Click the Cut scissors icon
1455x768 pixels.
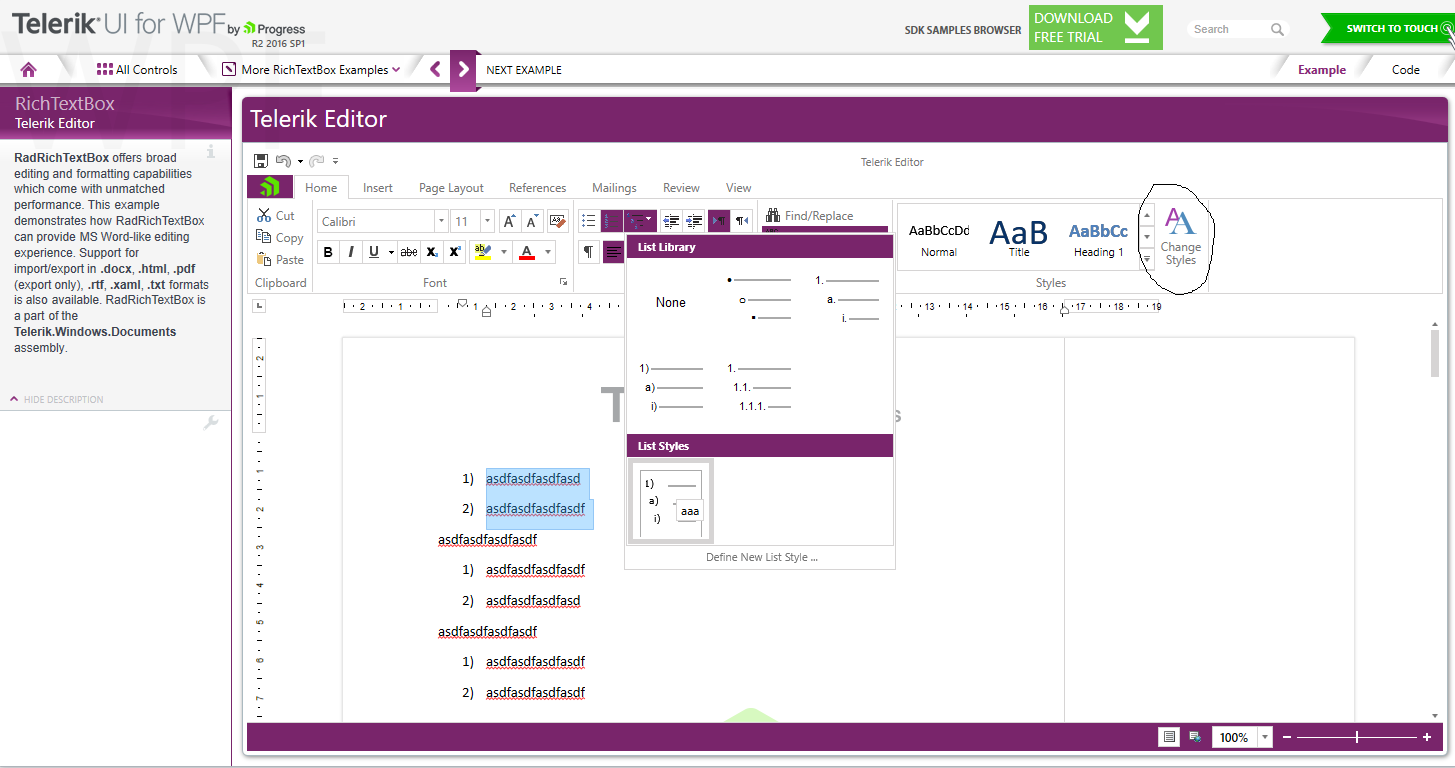coord(264,215)
